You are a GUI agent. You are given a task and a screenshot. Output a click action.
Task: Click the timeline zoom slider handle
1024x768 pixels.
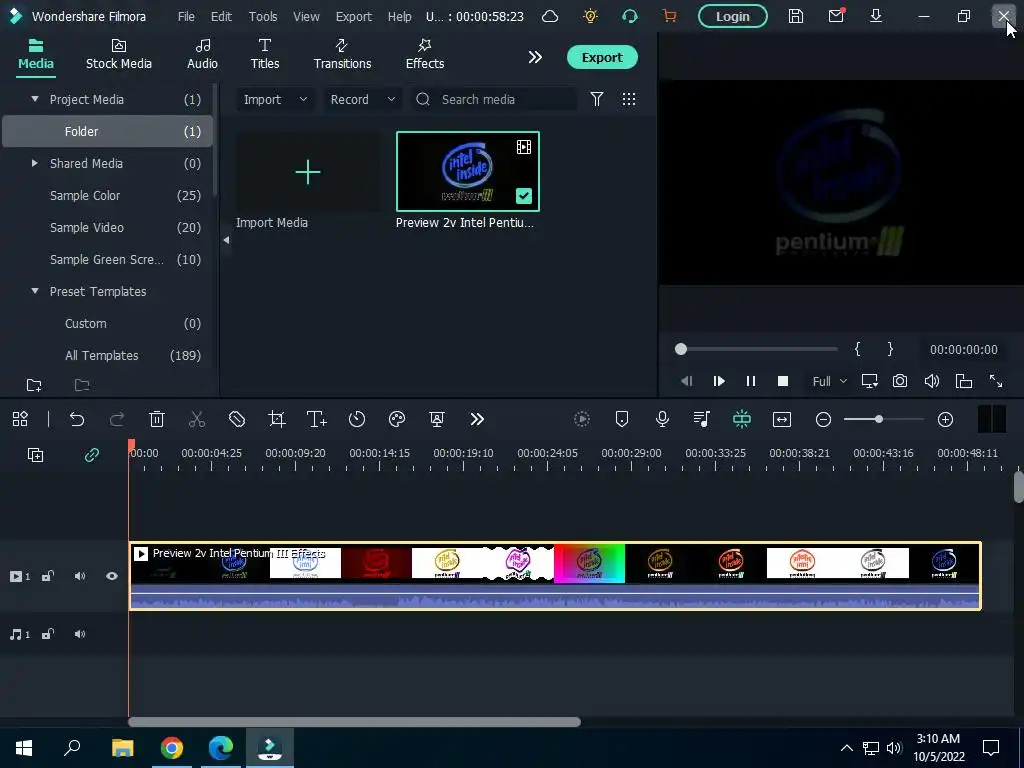pos(879,419)
